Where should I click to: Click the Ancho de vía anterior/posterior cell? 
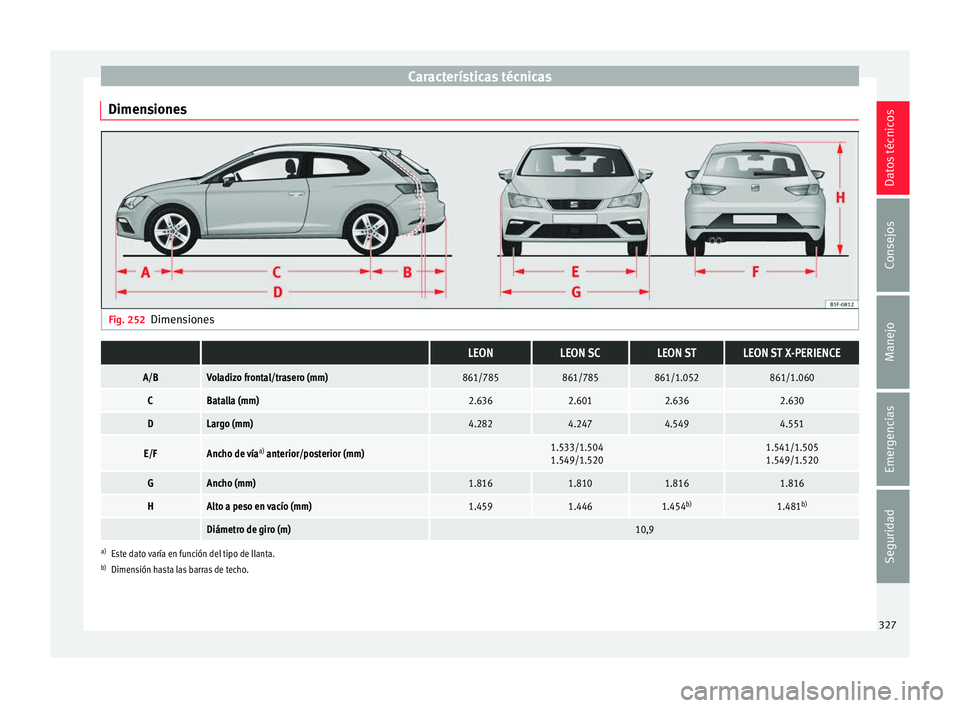point(315,453)
